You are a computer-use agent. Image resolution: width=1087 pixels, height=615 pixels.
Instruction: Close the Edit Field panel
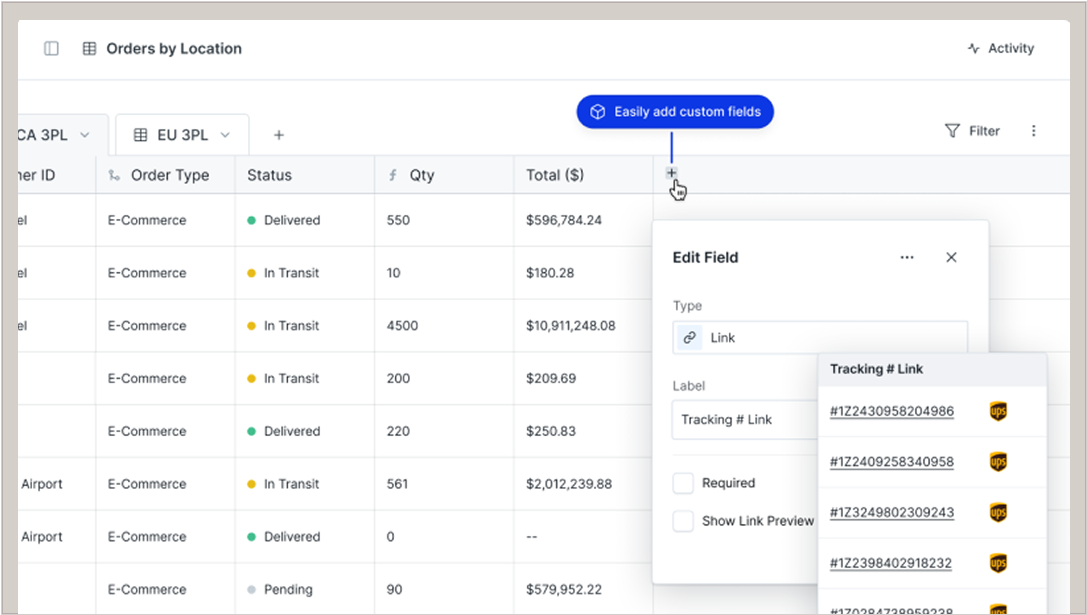click(951, 257)
